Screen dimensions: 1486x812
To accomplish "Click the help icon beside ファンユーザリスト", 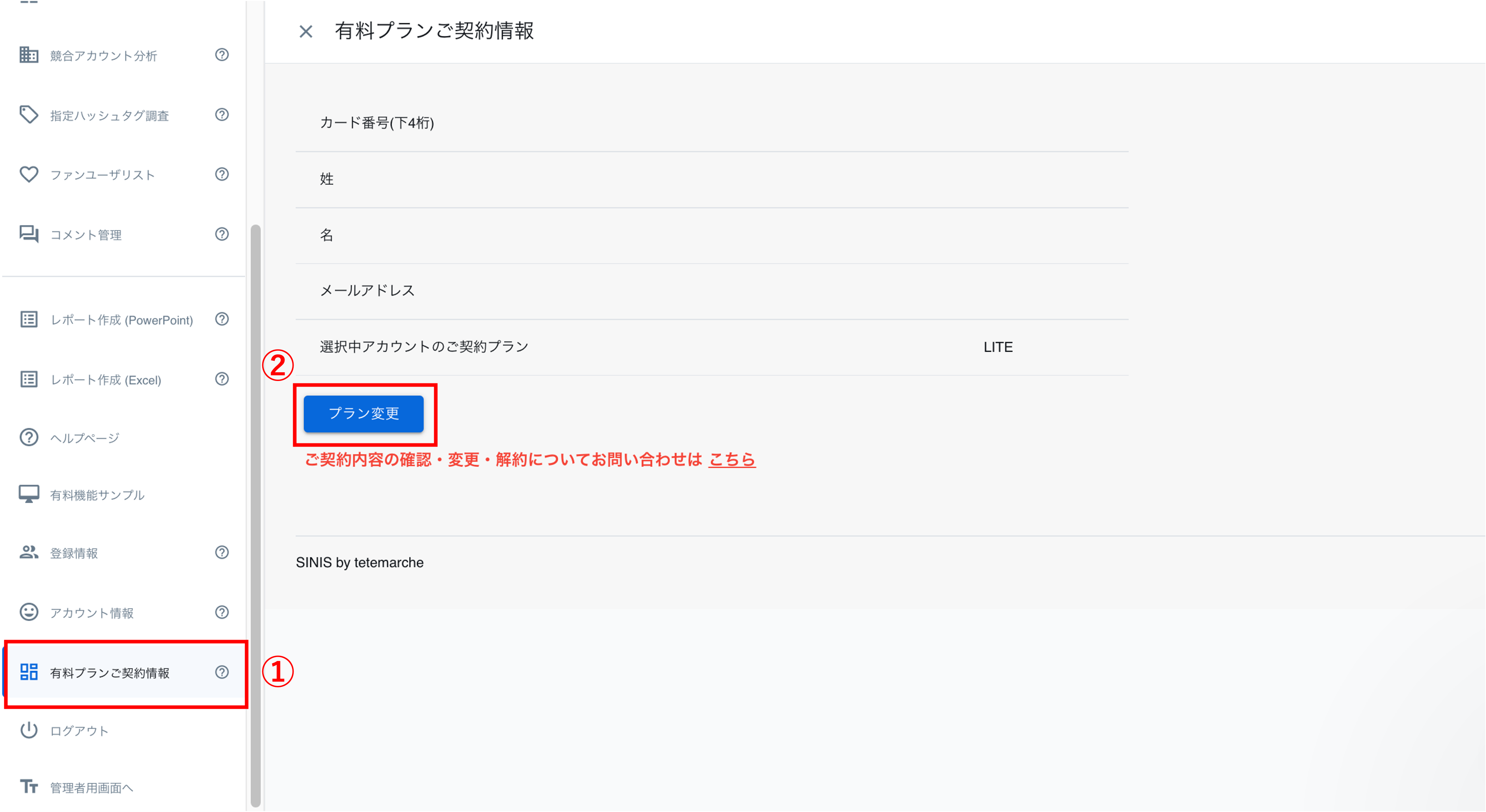I will tap(222, 174).
